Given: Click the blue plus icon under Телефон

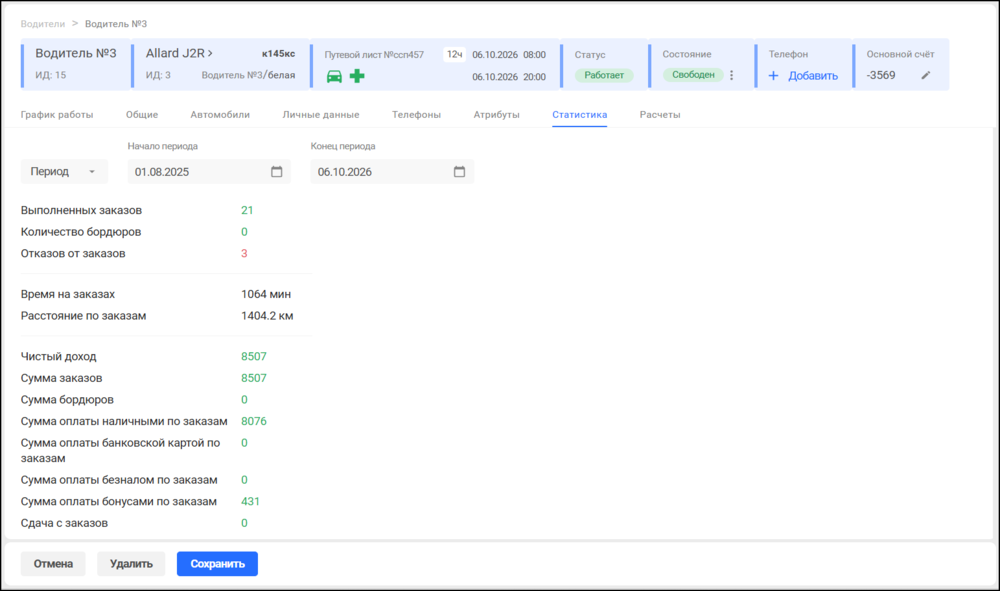Looking at the screenshot, I should coord(774,76).
